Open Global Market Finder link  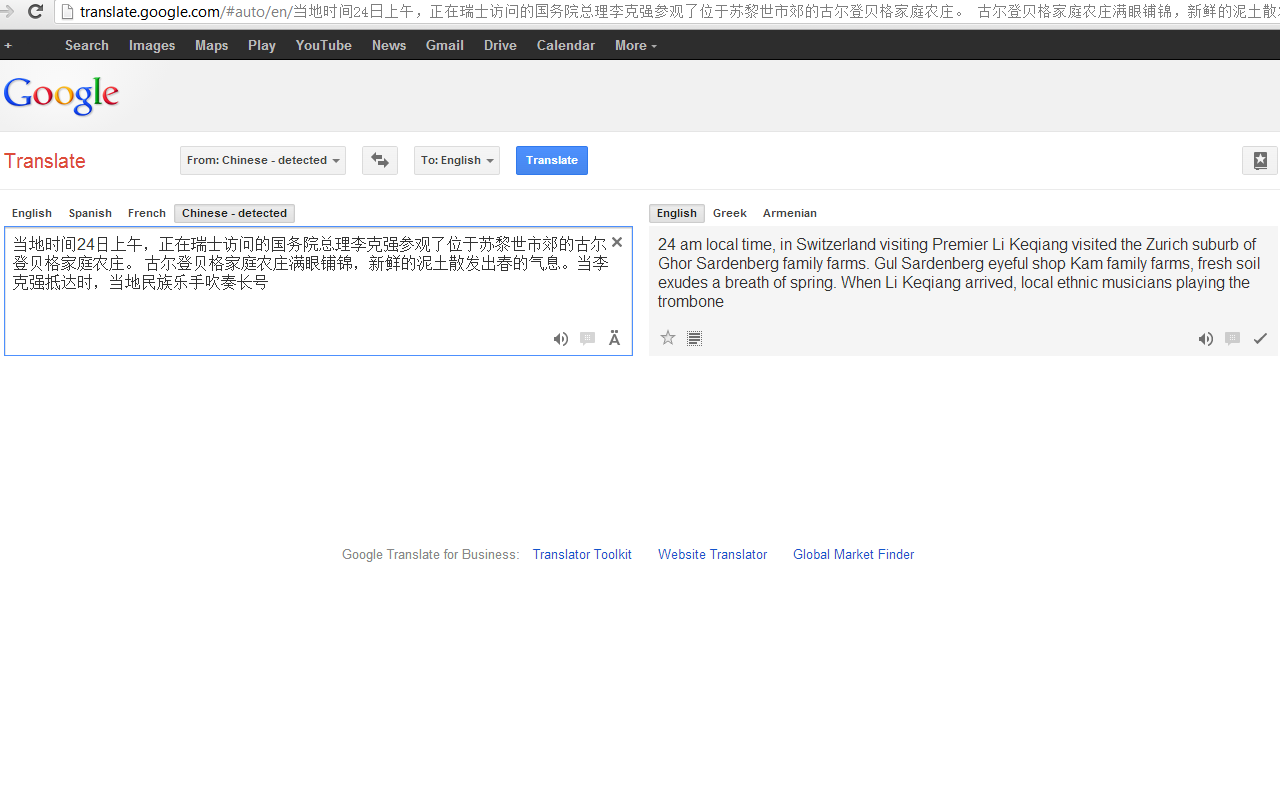[x=853, y=554]
